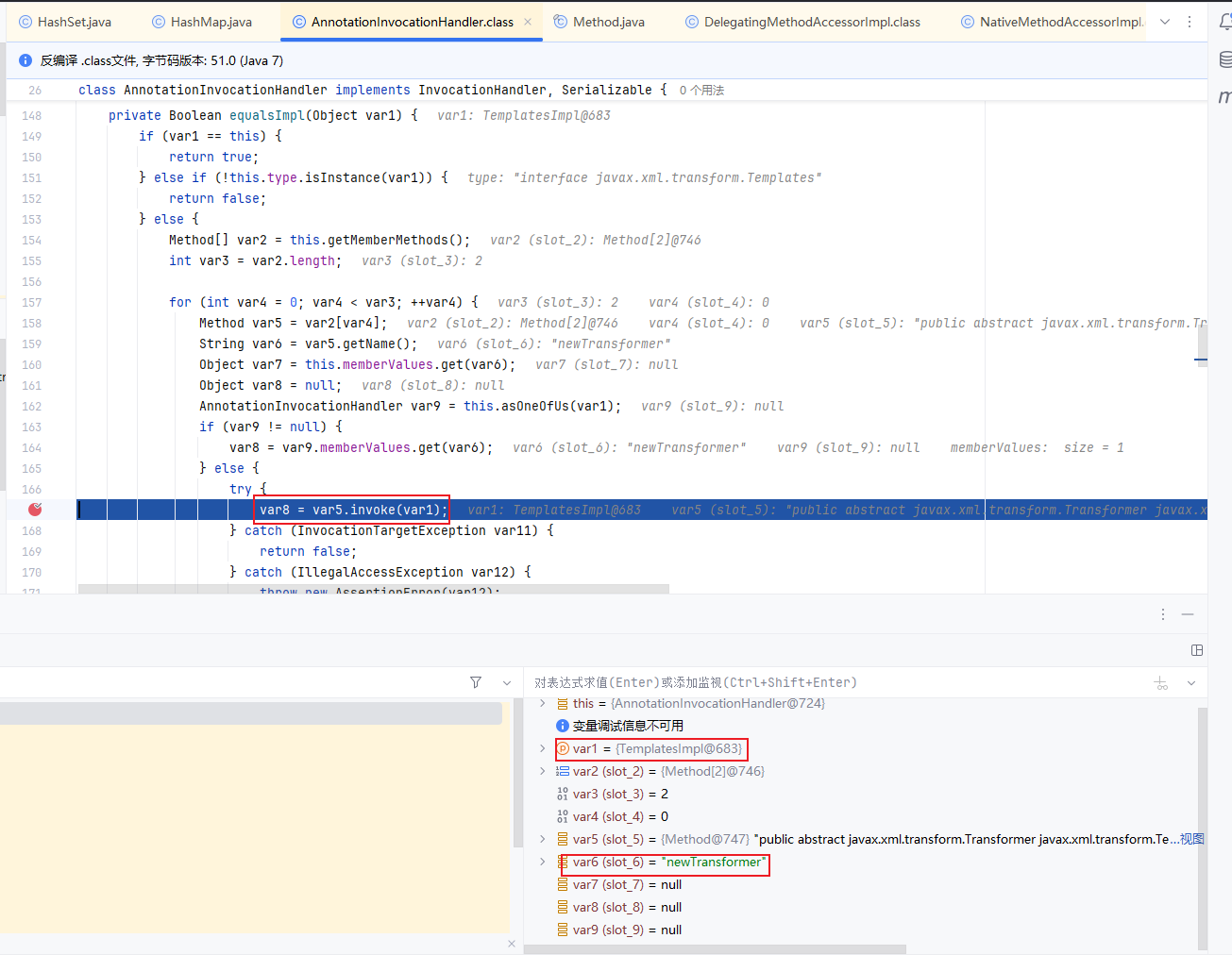
Task: Click the frames panel vertical scrollbar
Action: 517,774
